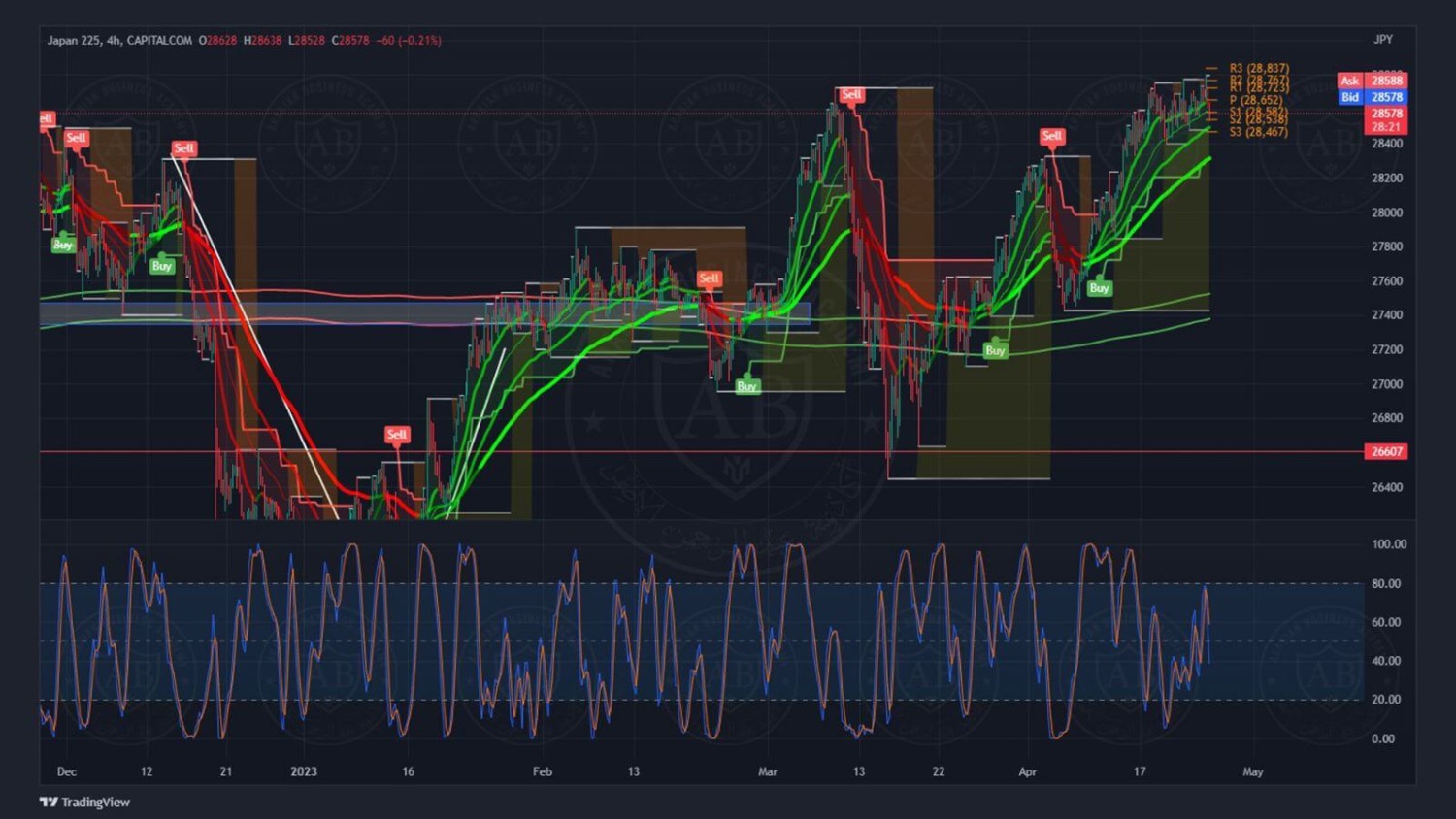Click the 27000 price axis label
This screenshot has width=1456, height=819.
1387,384
